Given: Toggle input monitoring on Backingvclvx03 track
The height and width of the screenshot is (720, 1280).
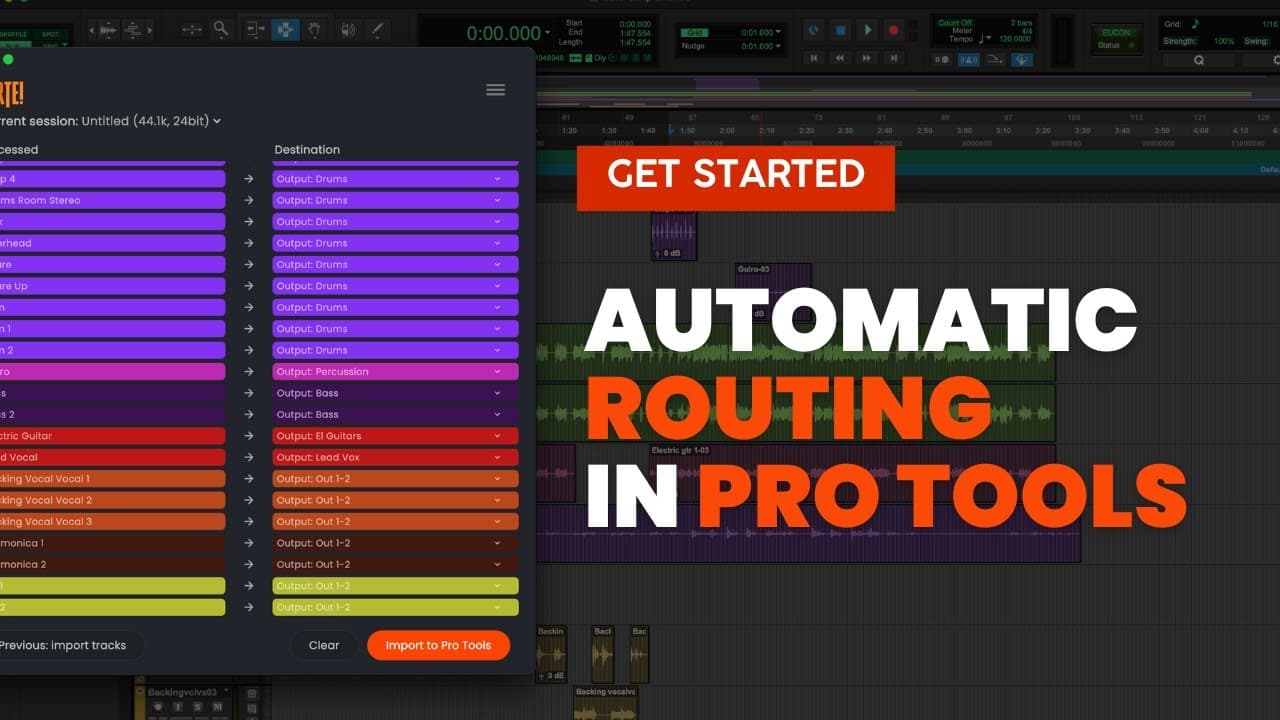Looking at the screenshot, I should click(178, 707).
